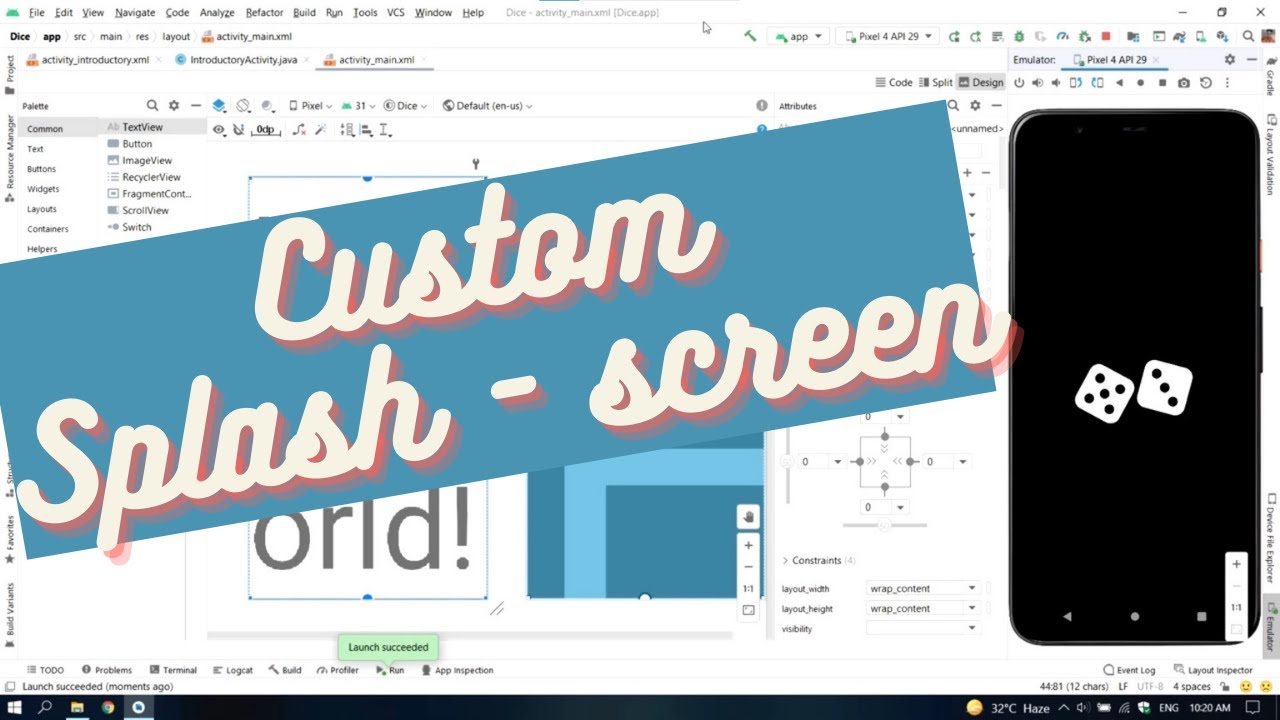Search the Palette with magnifier icon
This screenshot has height=720, width=1280.
point(152,105)
